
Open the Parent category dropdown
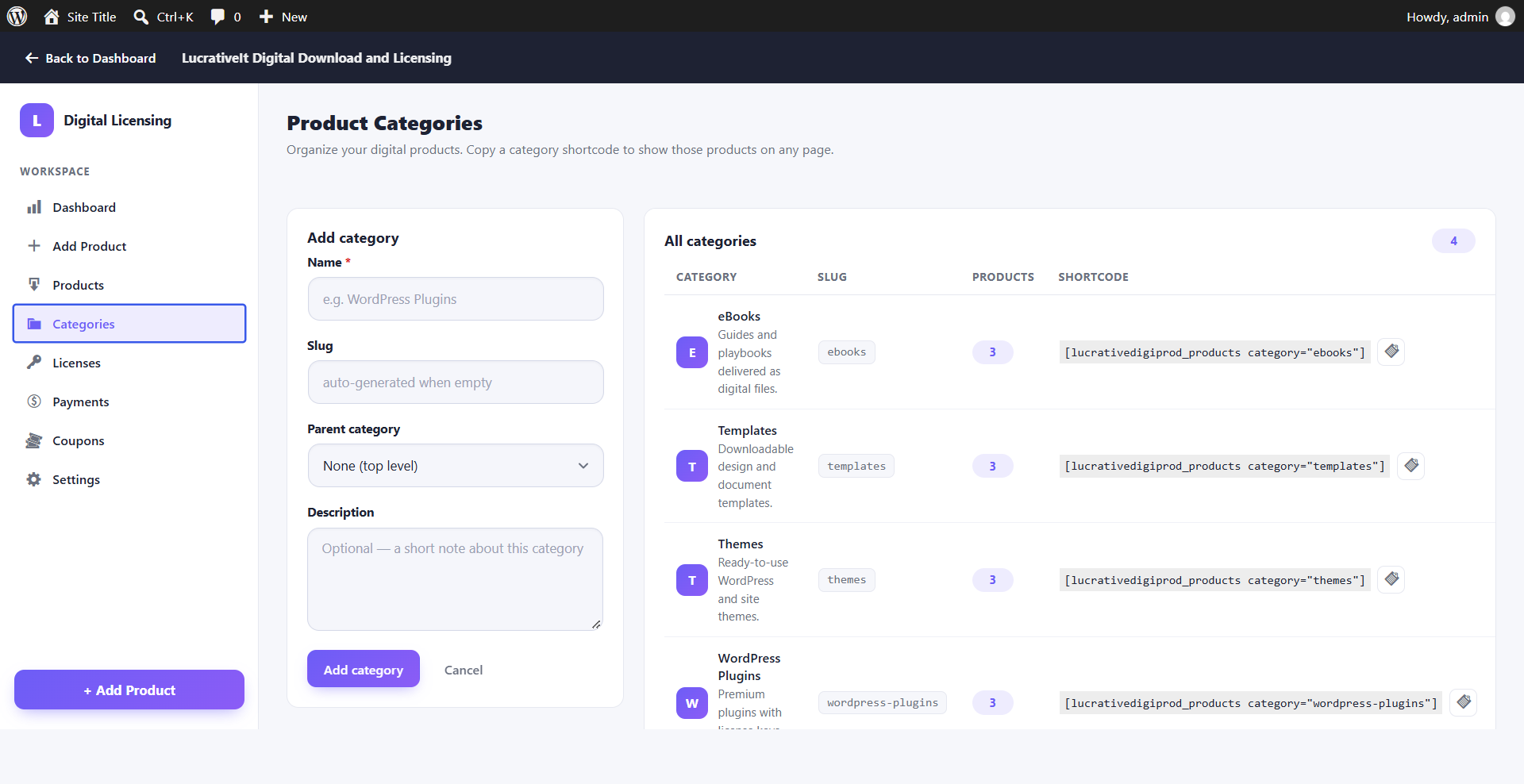pos(456,466)
